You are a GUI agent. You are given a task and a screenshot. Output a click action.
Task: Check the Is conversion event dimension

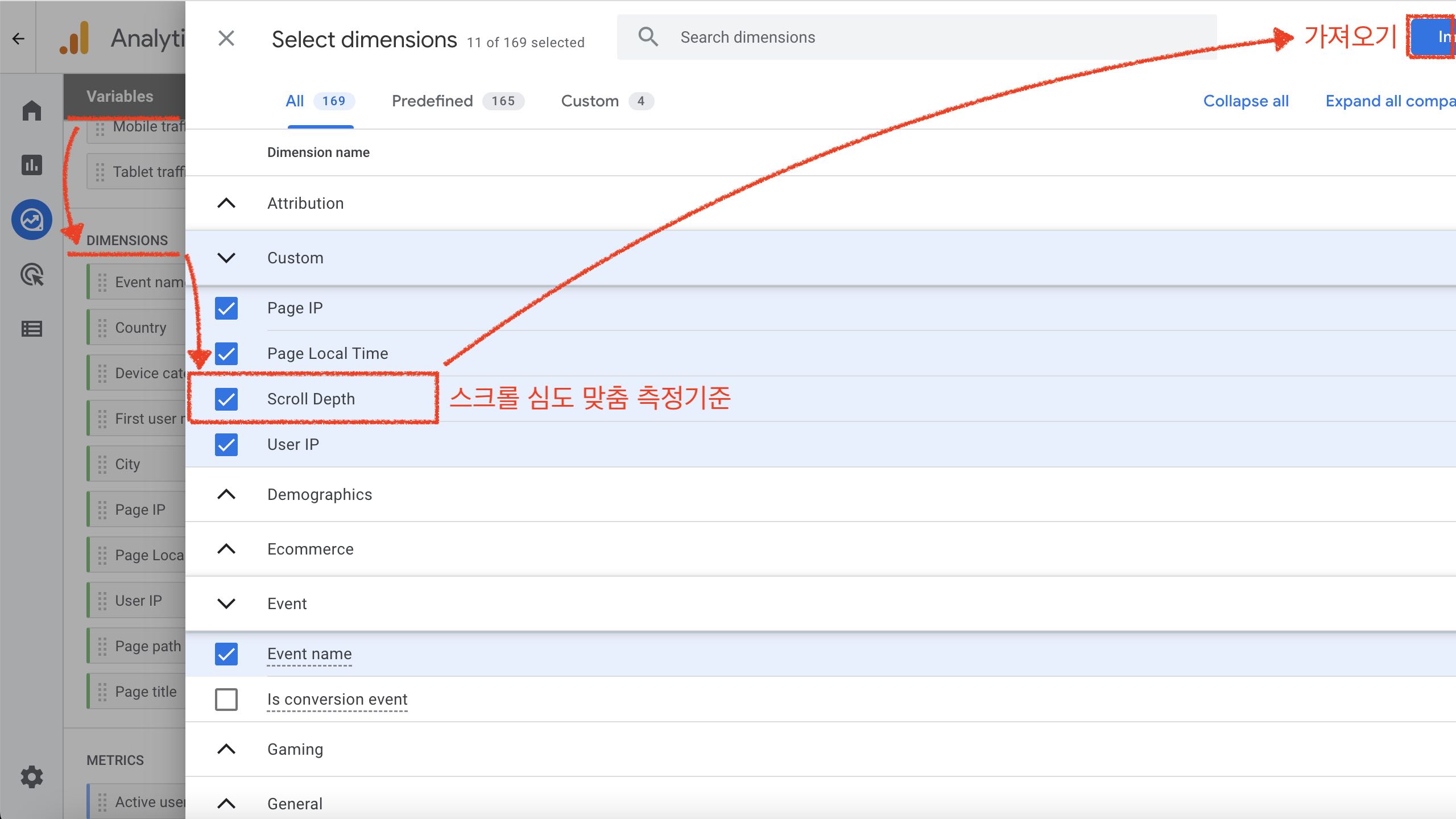(226, 700)
